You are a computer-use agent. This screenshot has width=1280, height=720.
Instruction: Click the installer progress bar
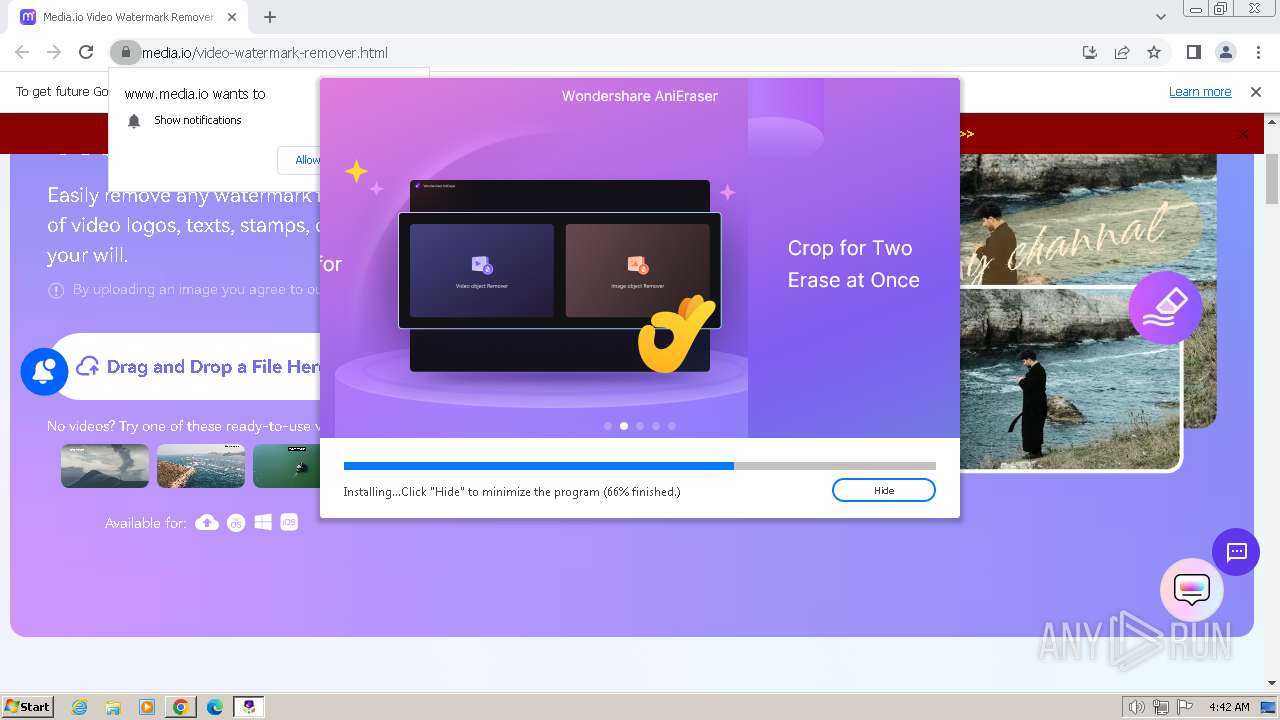[x=639, y=466]
